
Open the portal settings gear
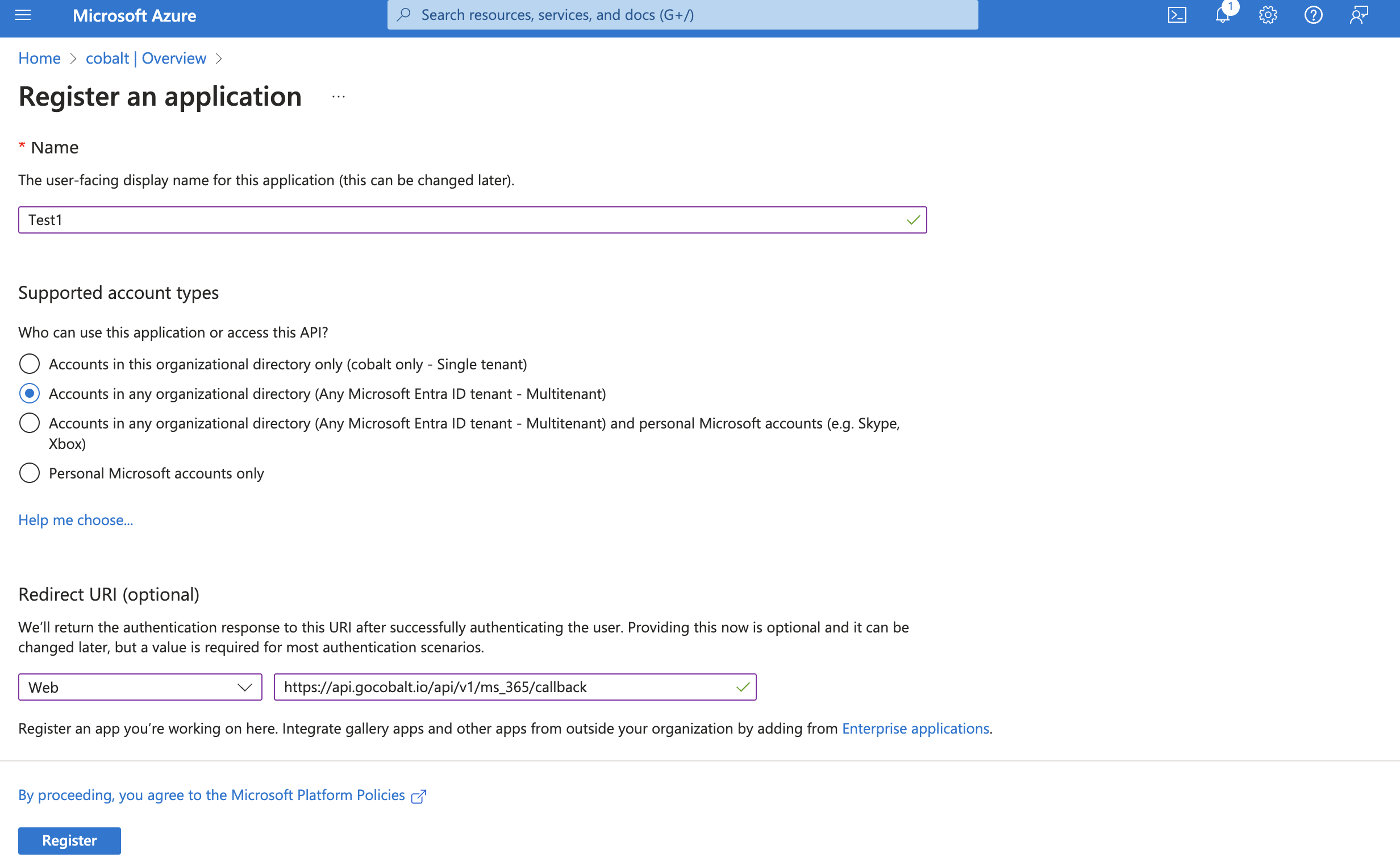point(1267,15)
